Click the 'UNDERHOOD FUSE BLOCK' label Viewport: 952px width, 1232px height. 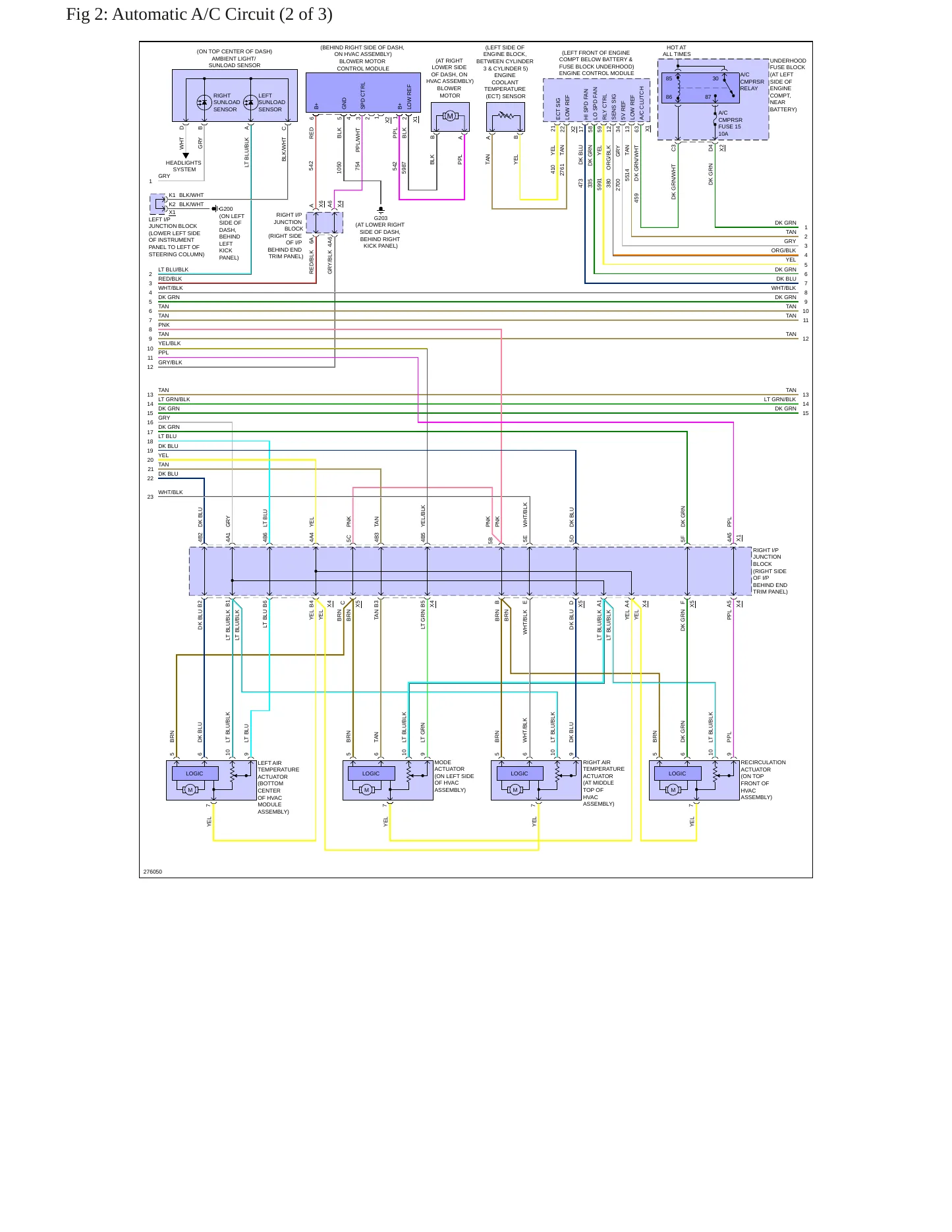[788, 64]
